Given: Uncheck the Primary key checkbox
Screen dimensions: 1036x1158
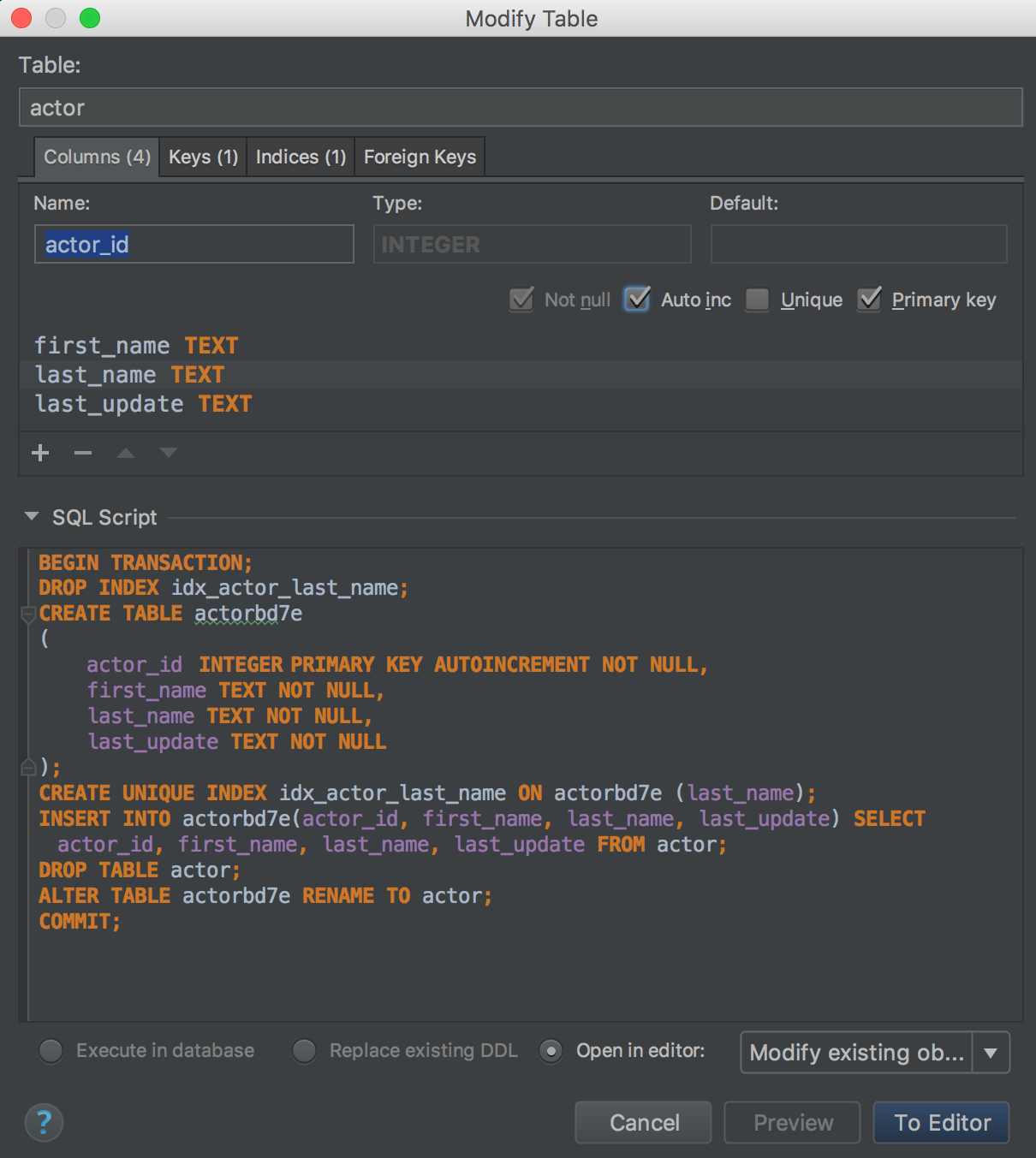Looking at the screenshot, I should click(x=869, y=300).
